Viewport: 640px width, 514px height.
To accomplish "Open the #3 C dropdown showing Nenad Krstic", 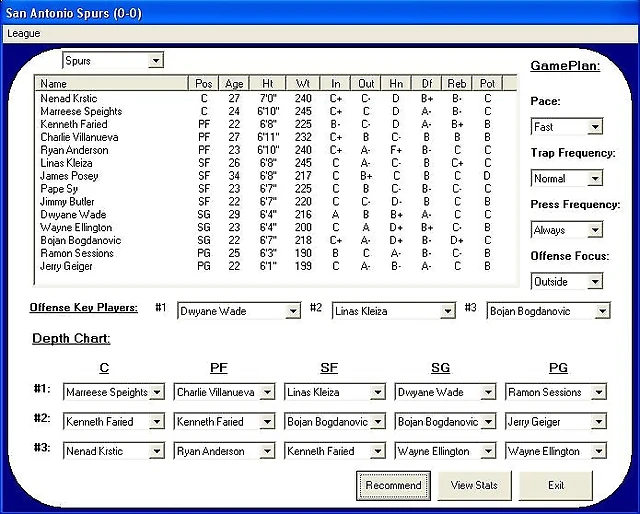I will [114, 451].
